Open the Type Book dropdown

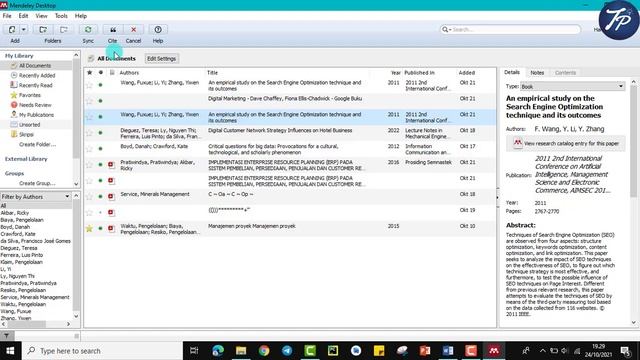pyautogui.click(x=572, y=87)
